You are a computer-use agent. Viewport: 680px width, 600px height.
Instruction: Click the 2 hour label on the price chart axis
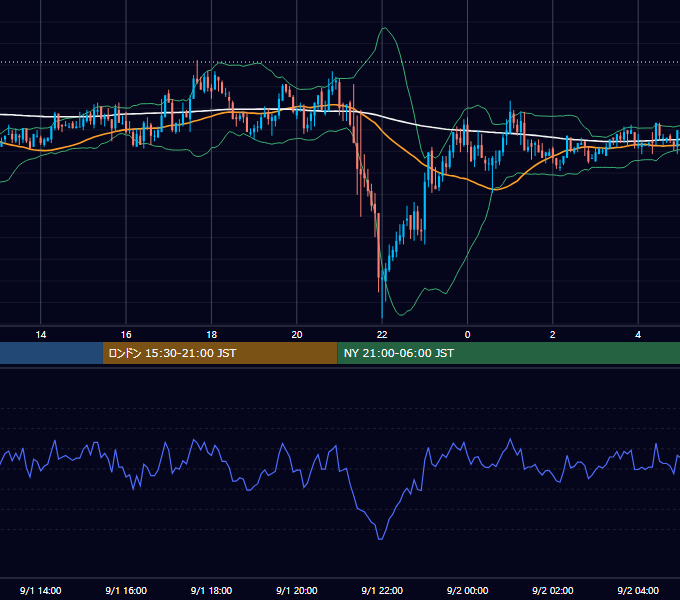[x=552, y=335]
